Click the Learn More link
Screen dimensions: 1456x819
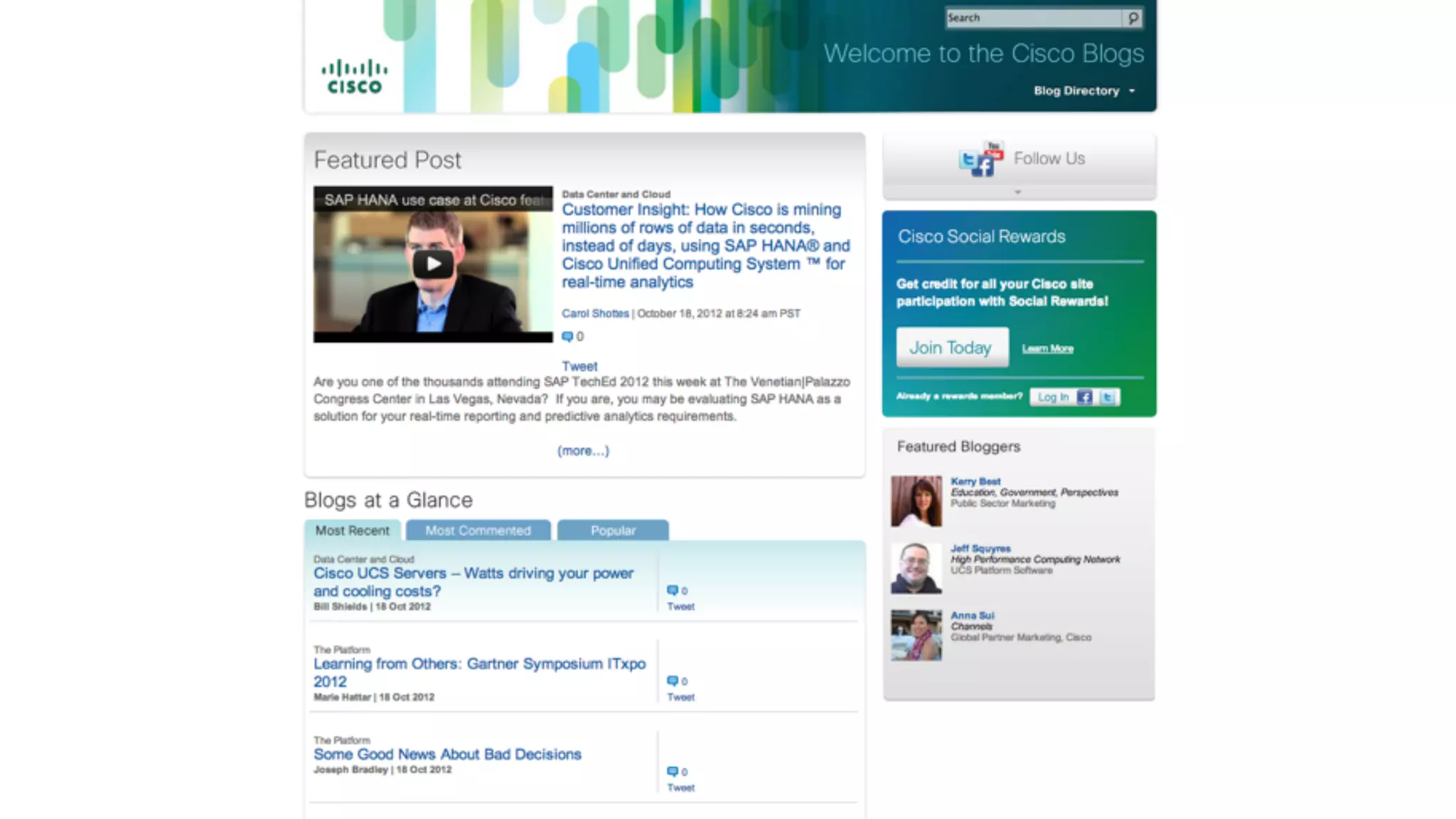(x=1047, y=348)
